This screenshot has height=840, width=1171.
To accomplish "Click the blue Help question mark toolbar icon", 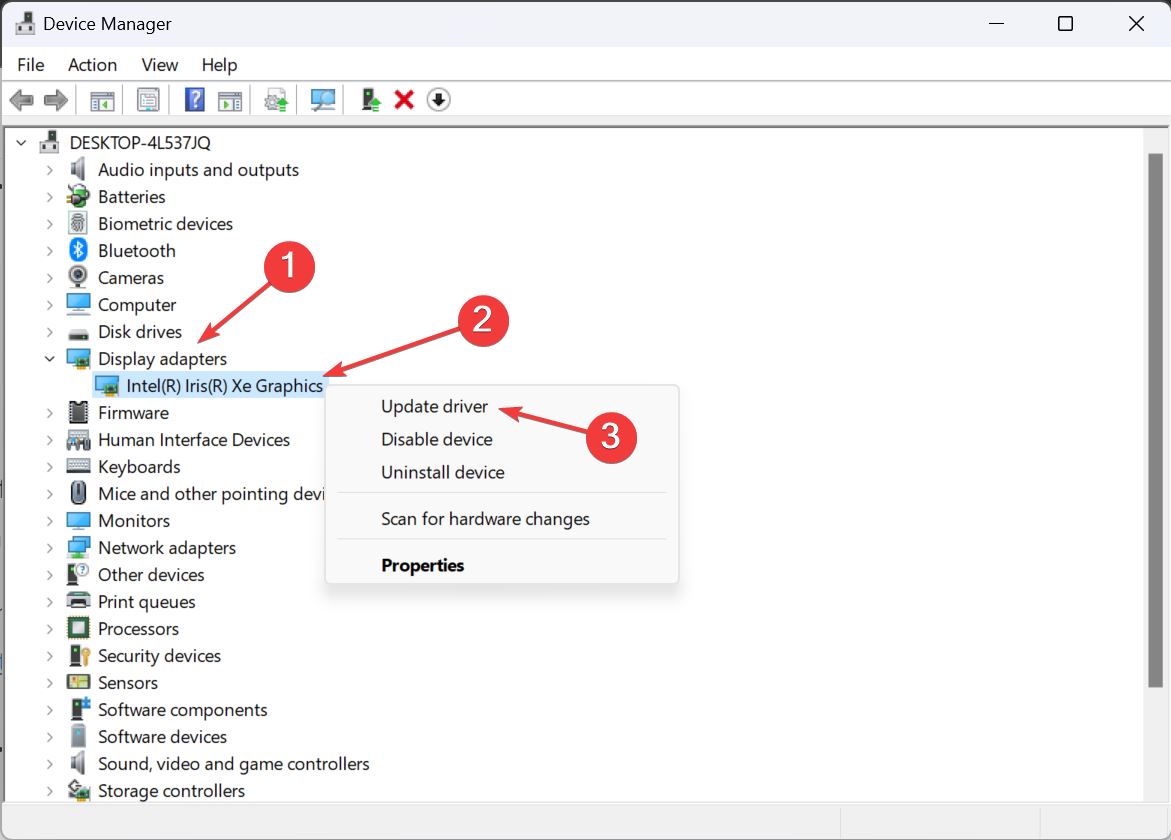I will [195, 100].
